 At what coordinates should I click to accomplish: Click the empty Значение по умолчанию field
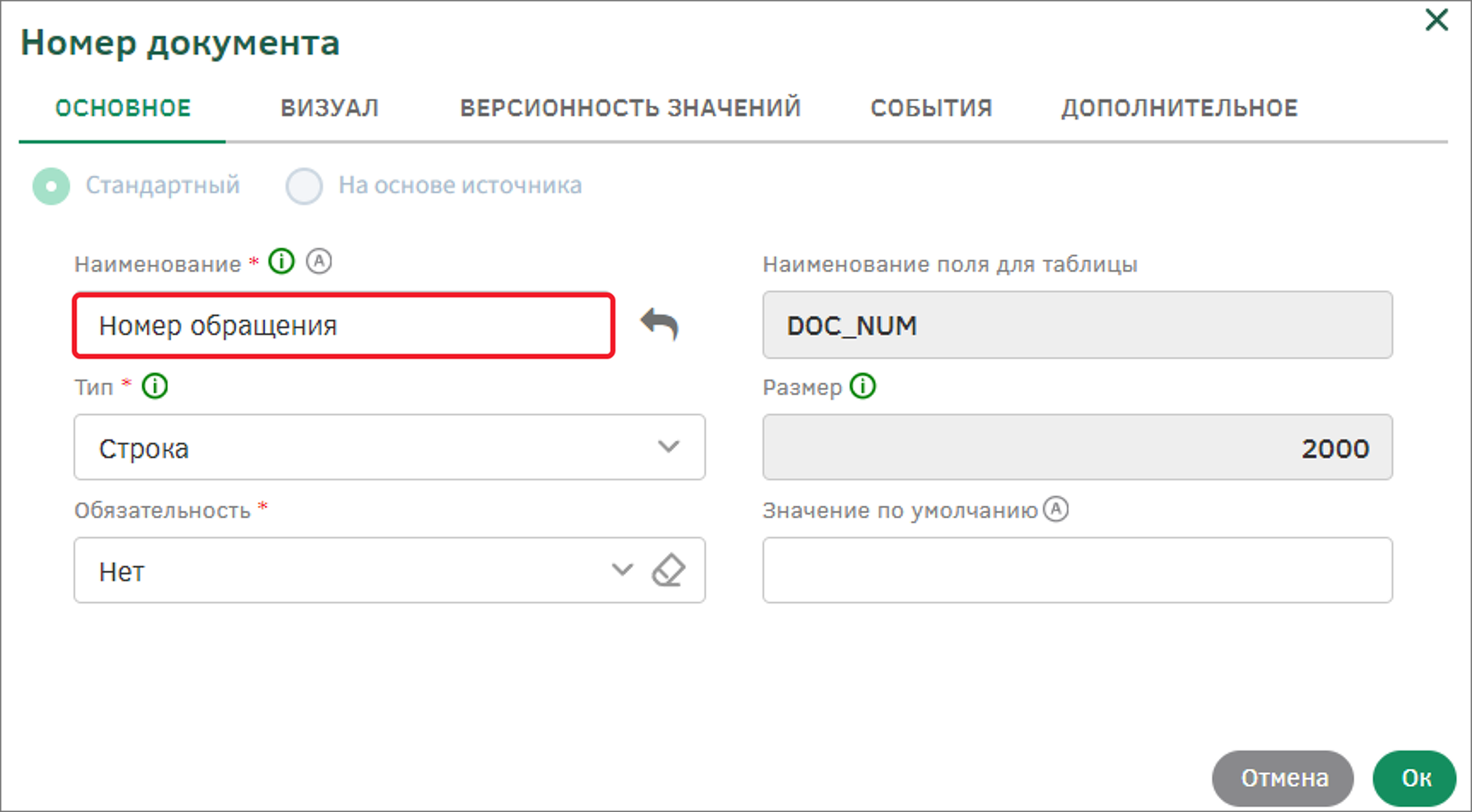click(x=1077, y=570)
